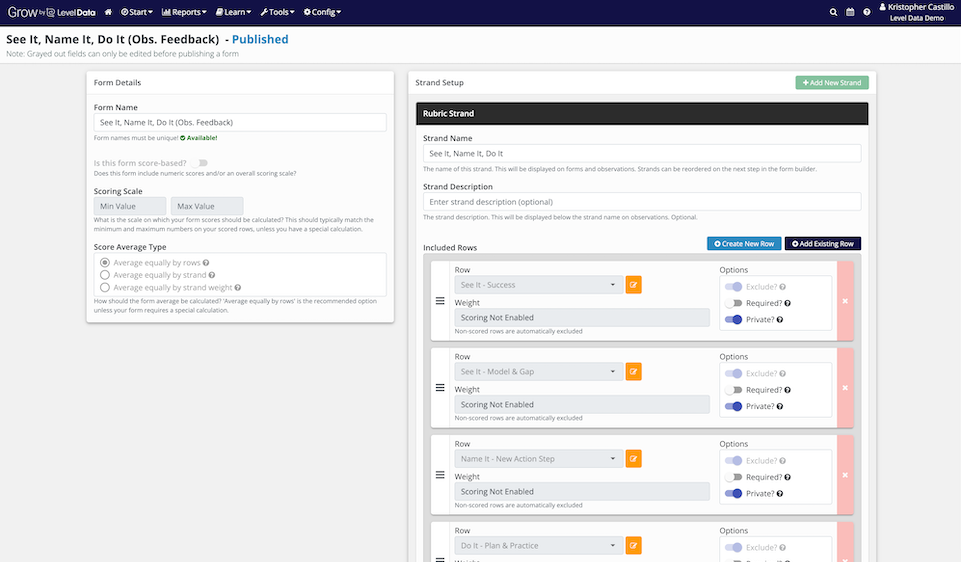Click the Max Value scoring field
This screenshot has width=961, height=562.
(207, 206)
